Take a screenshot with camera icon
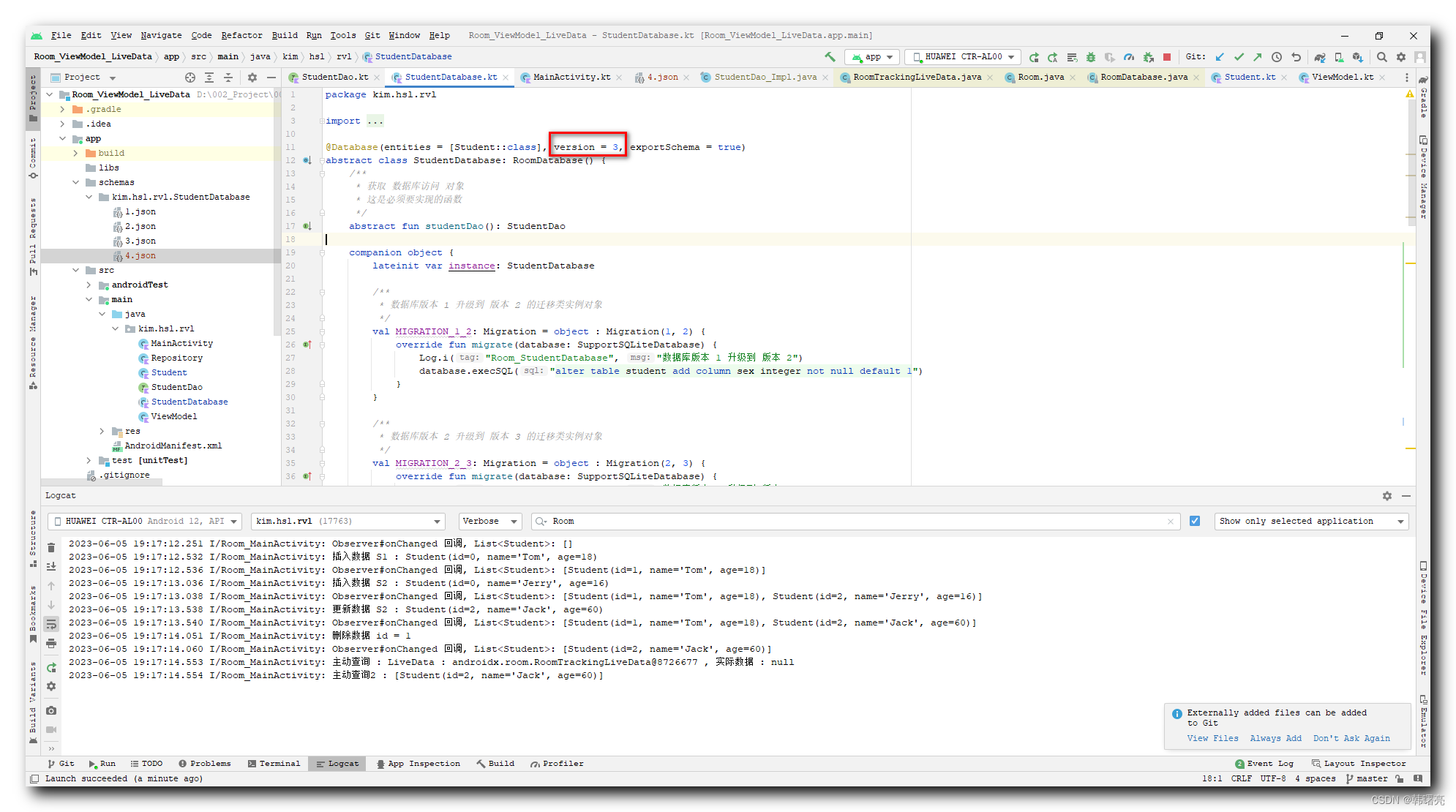 pyautogui.click(x=51, y=710)
